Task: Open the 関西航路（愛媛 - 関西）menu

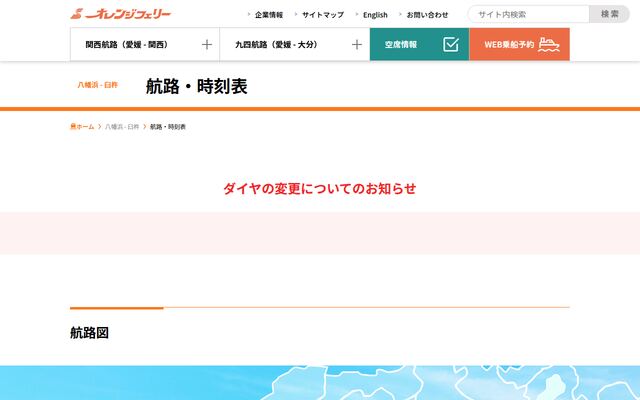Action: click(145, 44)
